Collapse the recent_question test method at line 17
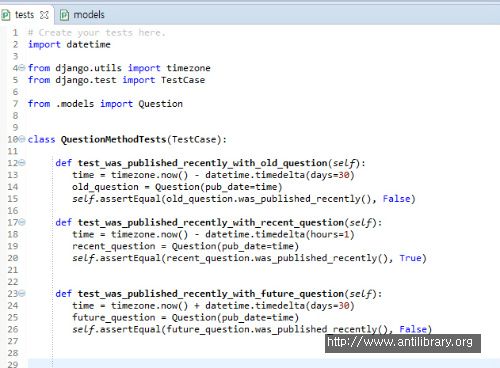This screenshot has height=368, width=500. [22, 222]
